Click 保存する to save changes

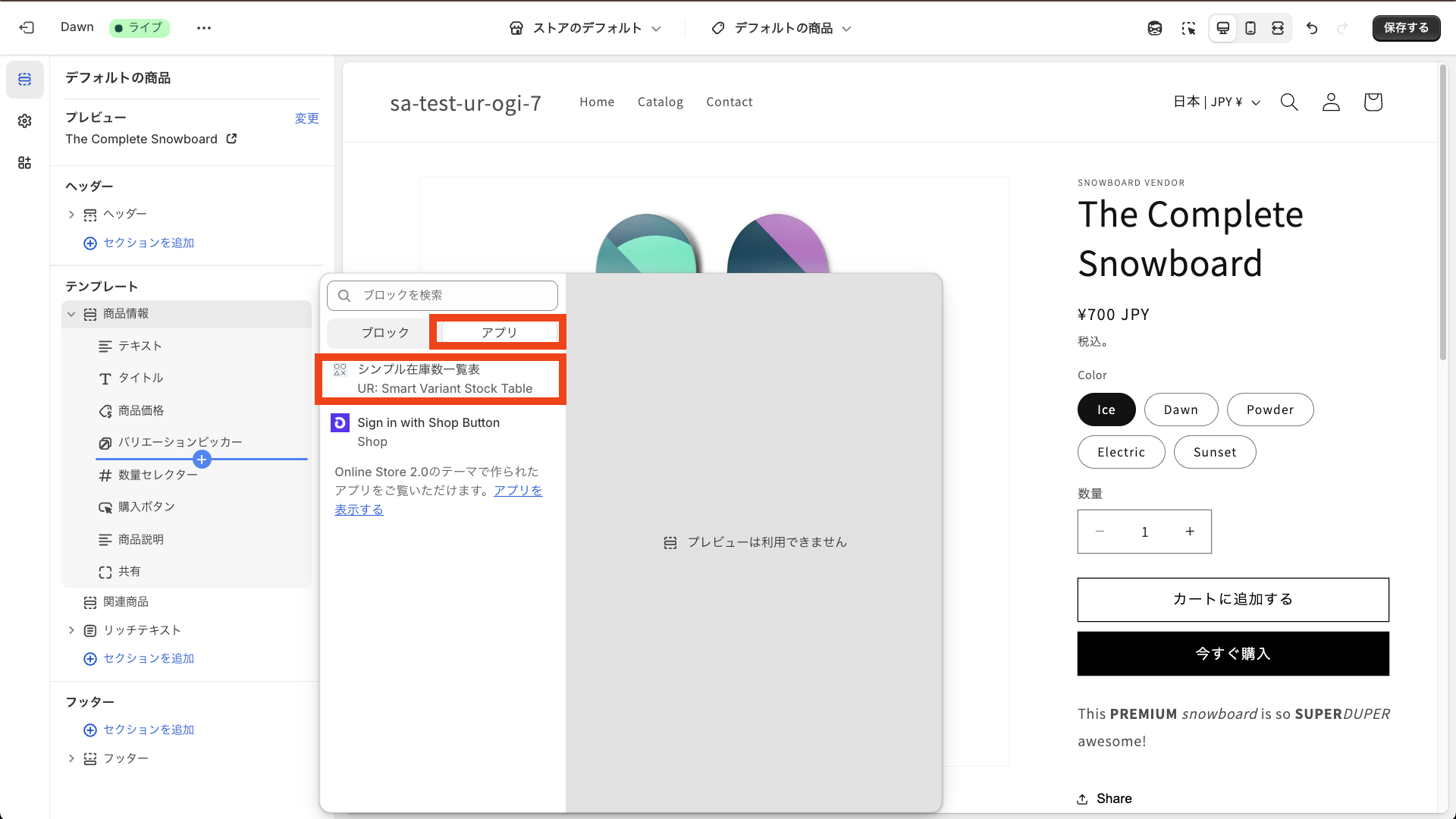point(1406,28)
